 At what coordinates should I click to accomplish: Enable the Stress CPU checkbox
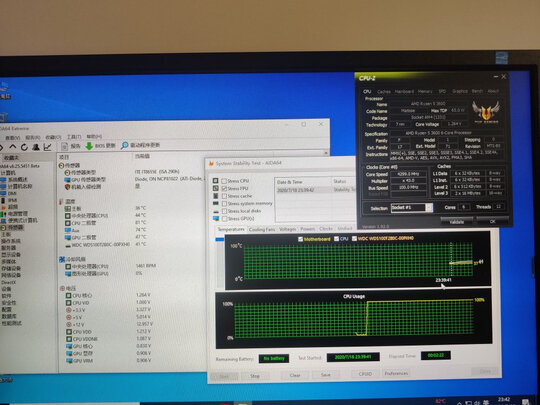224,181
